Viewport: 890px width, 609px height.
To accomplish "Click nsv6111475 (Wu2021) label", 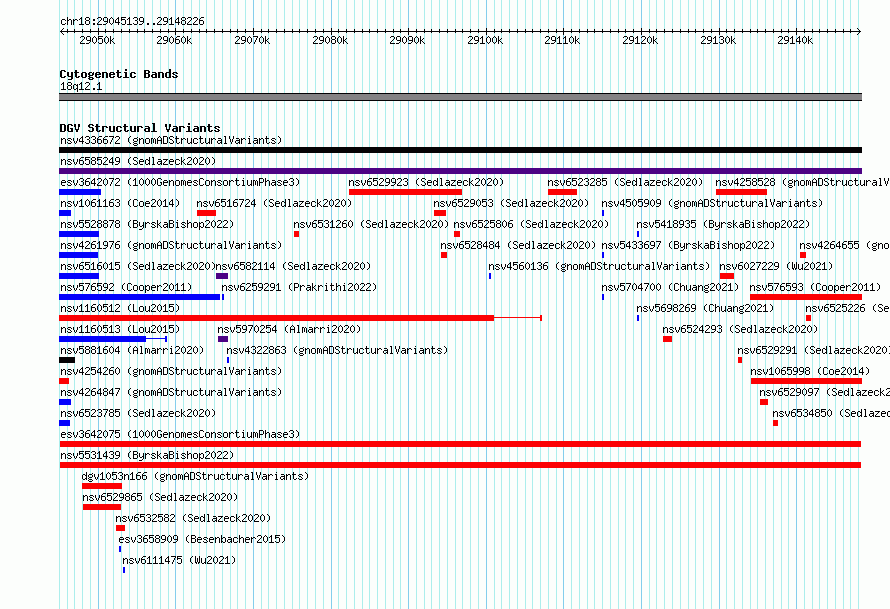I will (179, 560).
